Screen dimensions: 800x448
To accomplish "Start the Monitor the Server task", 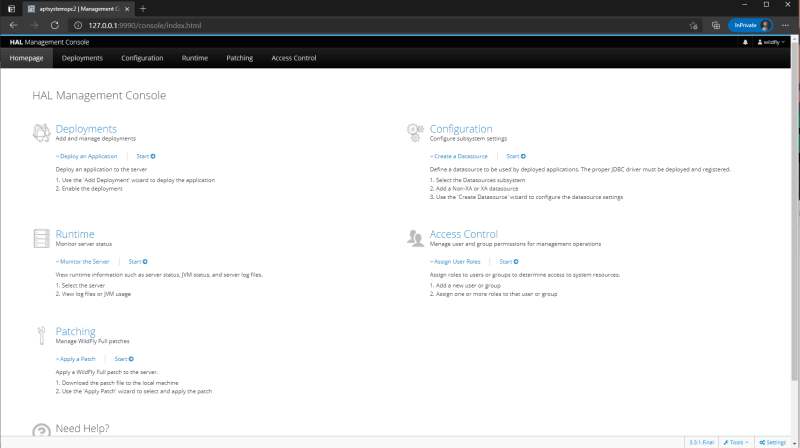I will (138, 262).
